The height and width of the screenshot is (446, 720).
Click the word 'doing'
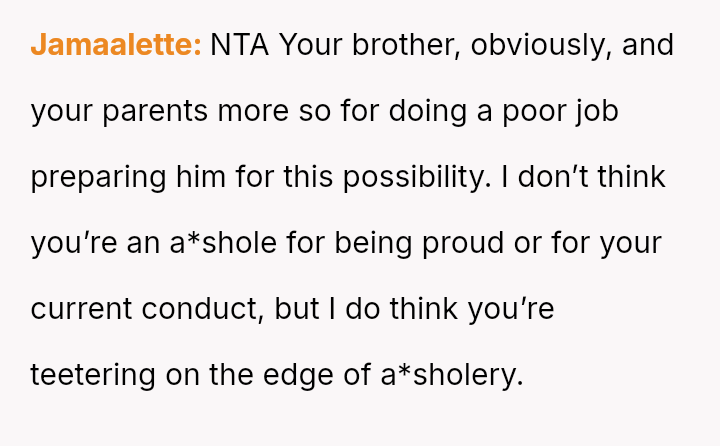click(427, 111)
